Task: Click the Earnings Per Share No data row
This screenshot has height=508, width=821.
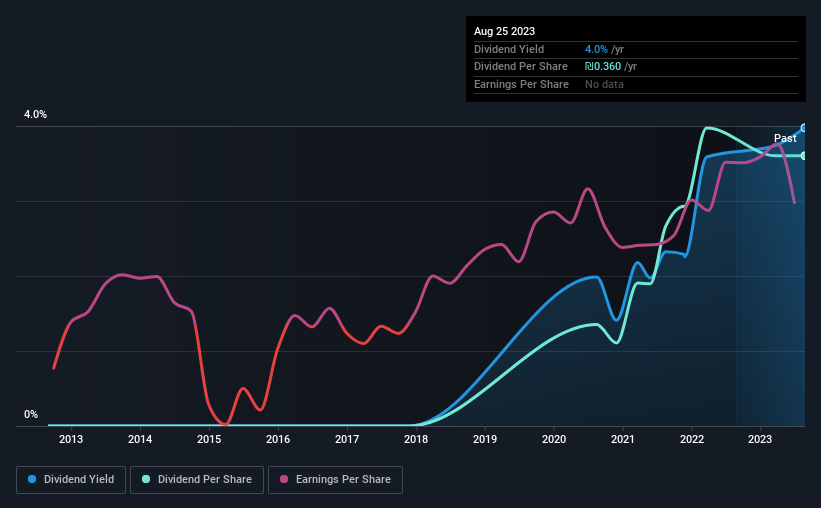Action: click(636, 84)
